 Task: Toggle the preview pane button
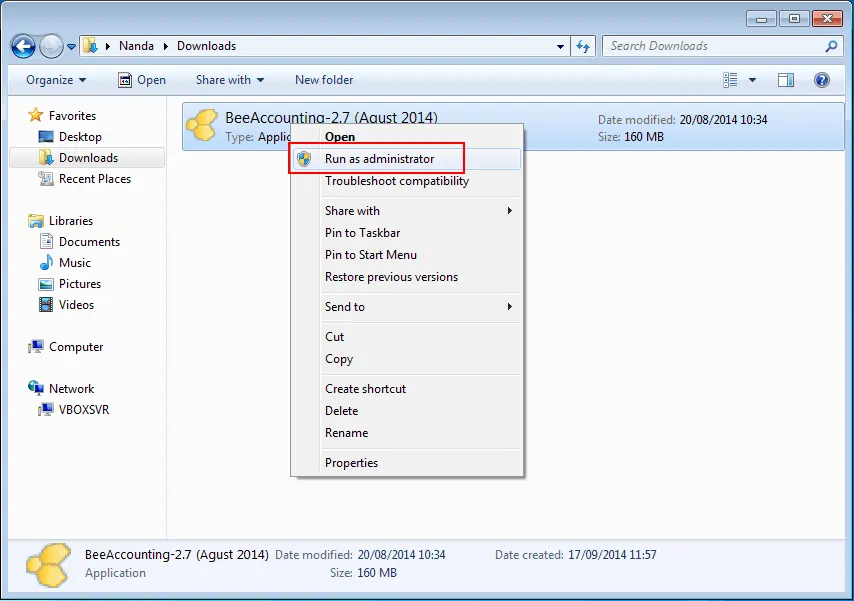(x=785, y=80)
